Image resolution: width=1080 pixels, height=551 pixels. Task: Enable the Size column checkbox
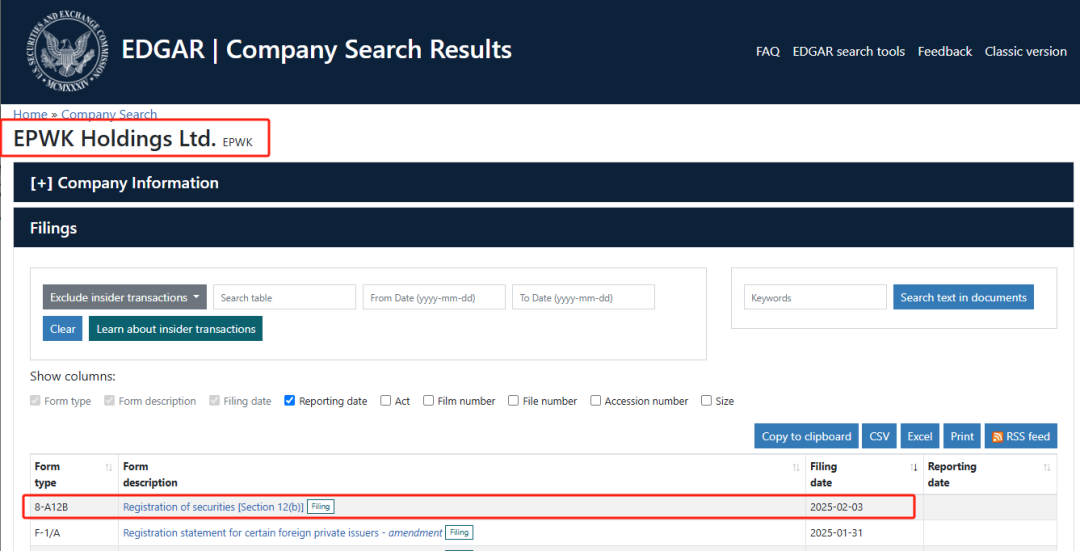coord(706,400)
